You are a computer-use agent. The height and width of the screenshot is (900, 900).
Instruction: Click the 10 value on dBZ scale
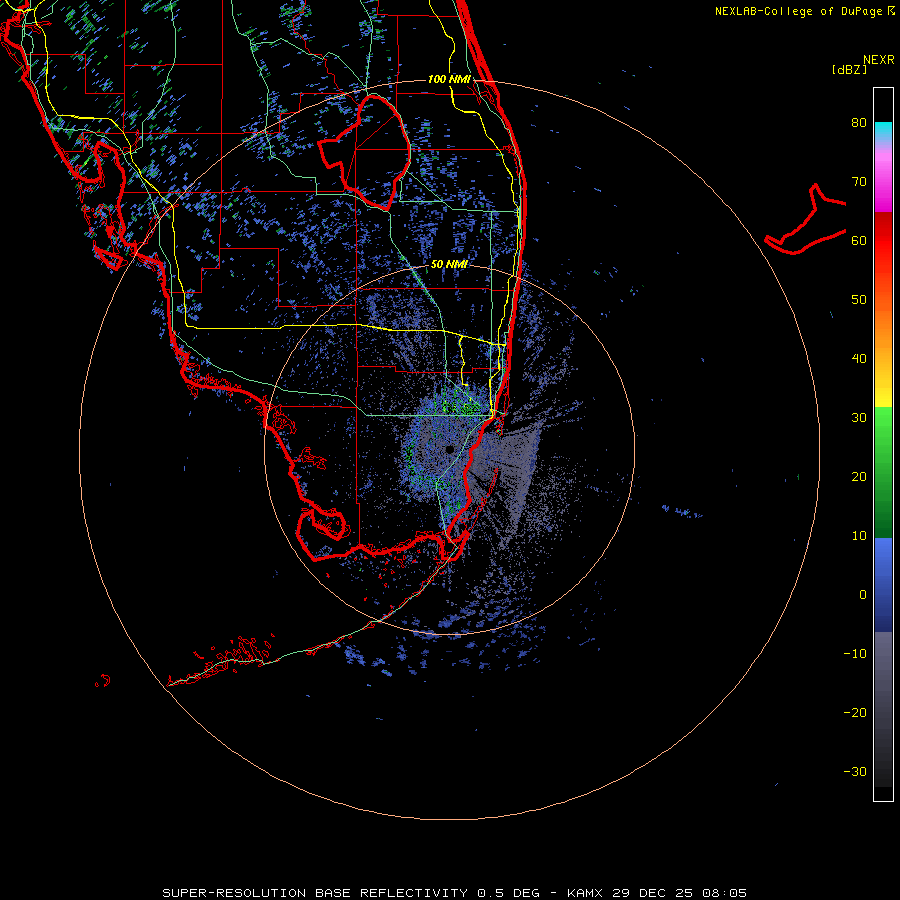pyautogui.click(x=859, y=536)
